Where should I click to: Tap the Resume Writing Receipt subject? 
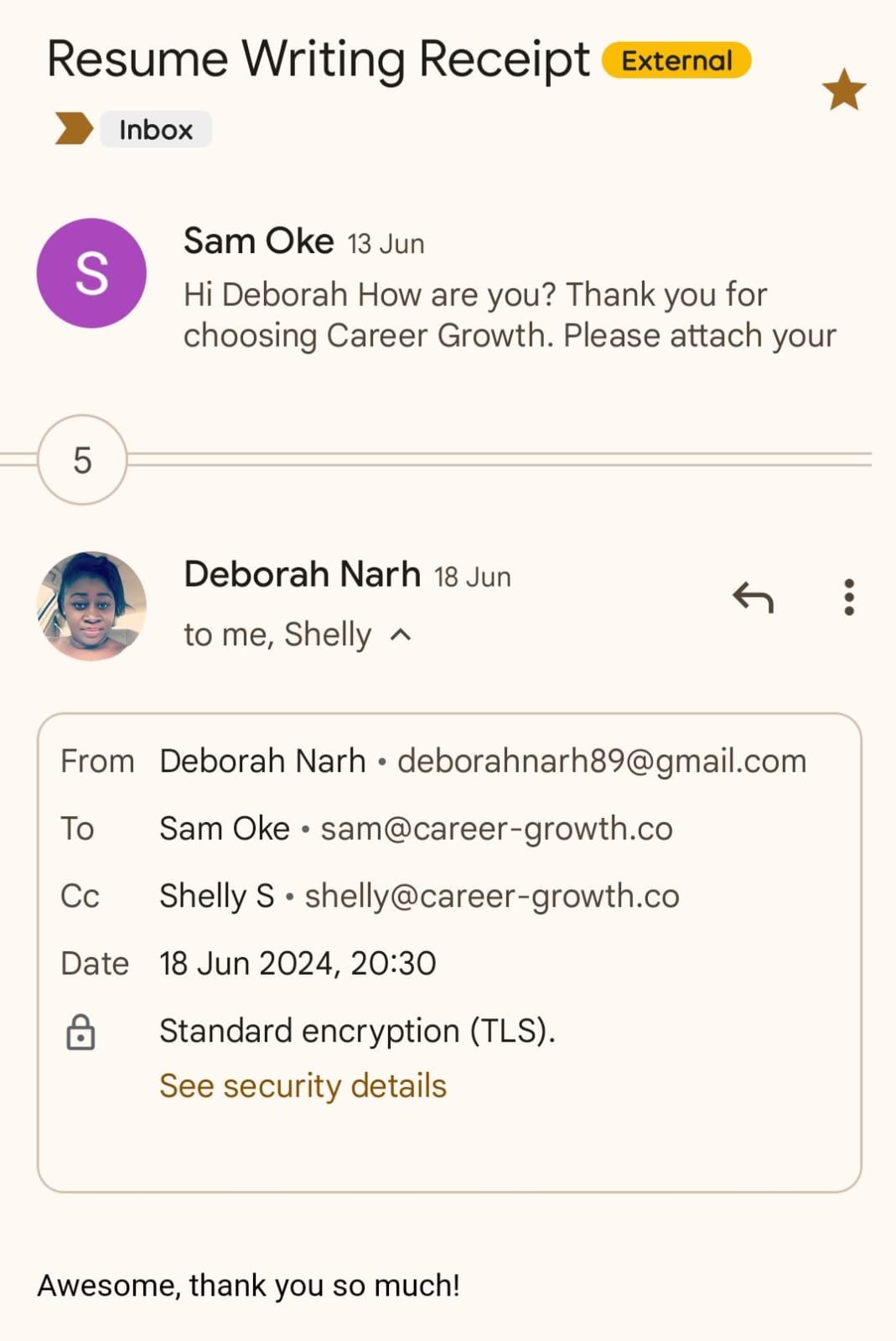coord(318,60)
